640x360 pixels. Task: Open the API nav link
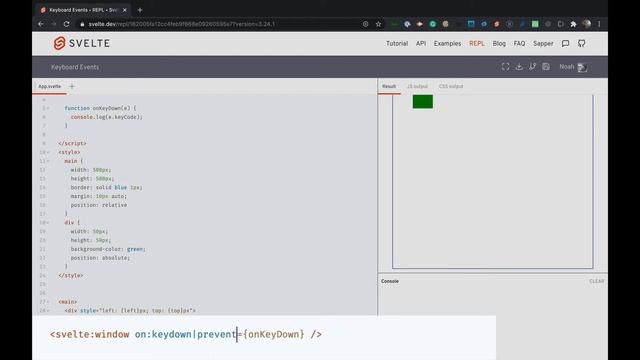pyautogui.click(x=421, y=43)
